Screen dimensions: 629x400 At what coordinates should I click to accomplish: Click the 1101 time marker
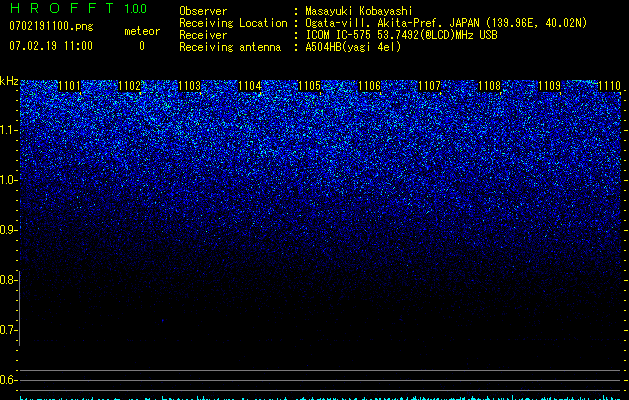(x=69, y=86)
